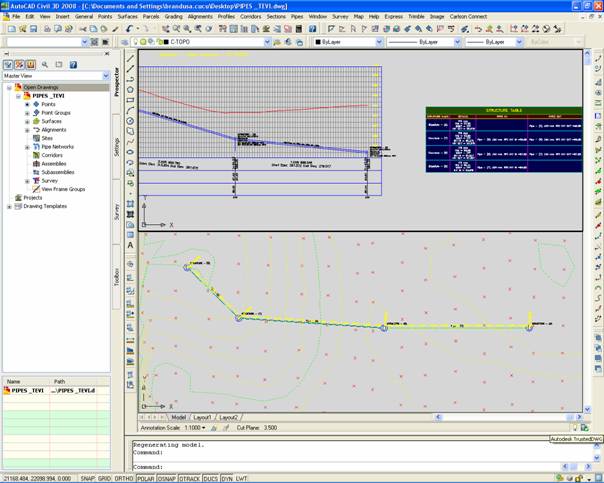Open the Surfaces menu
Screen dimensions: 604x483
click(x=128, y=17)
